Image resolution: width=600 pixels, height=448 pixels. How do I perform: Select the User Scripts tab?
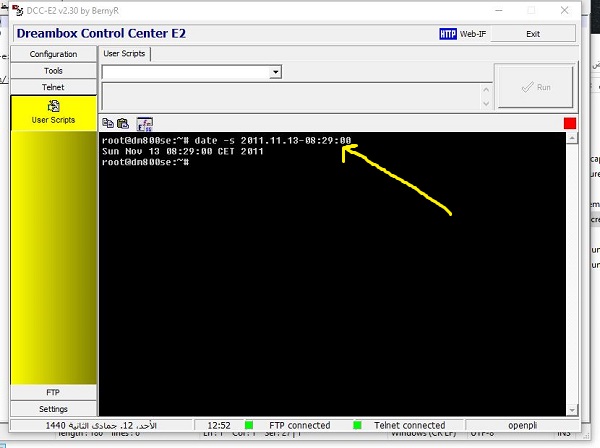124,54
